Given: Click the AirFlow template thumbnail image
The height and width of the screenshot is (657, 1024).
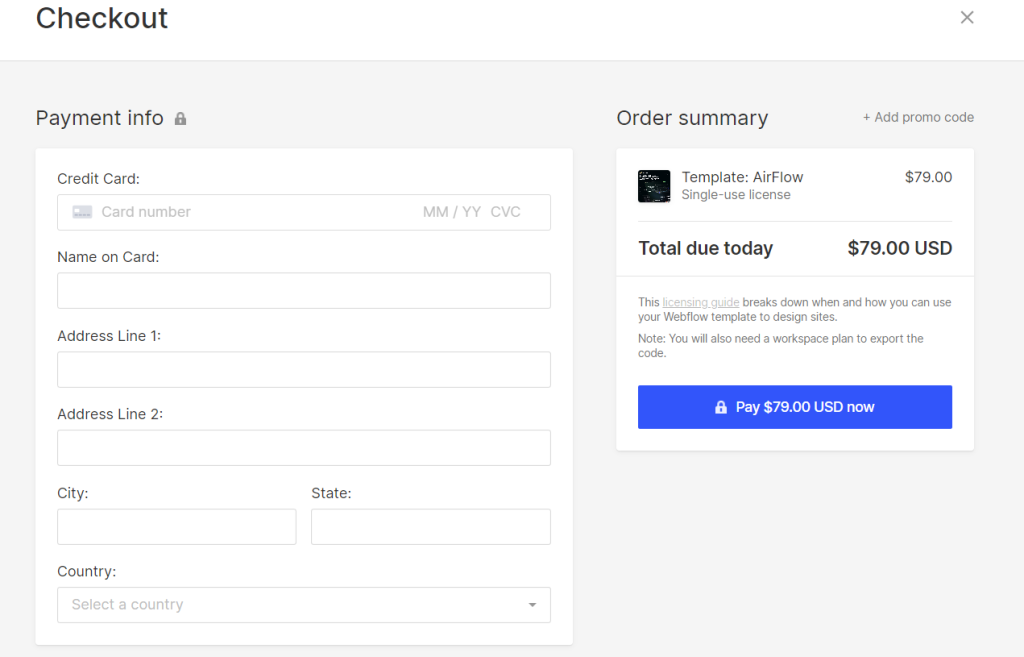Looking at the screenshot, I should pos(654,186).
